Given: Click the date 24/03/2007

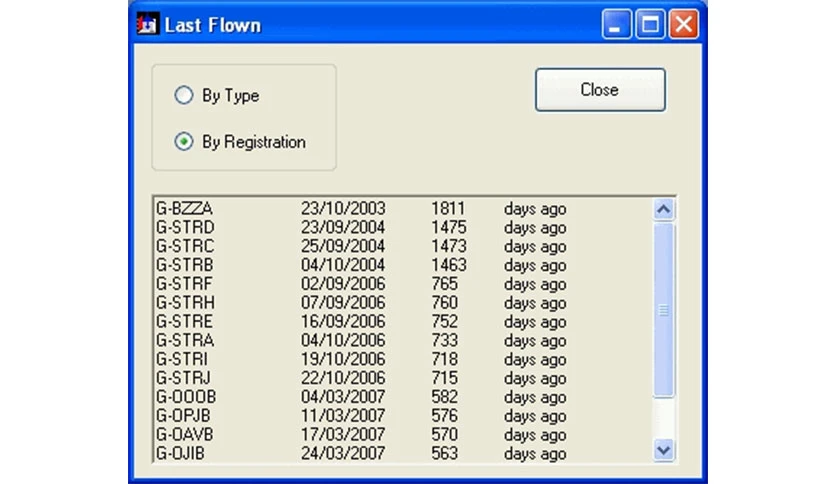Looking at the screenshot, I should (x=343, y=453).
